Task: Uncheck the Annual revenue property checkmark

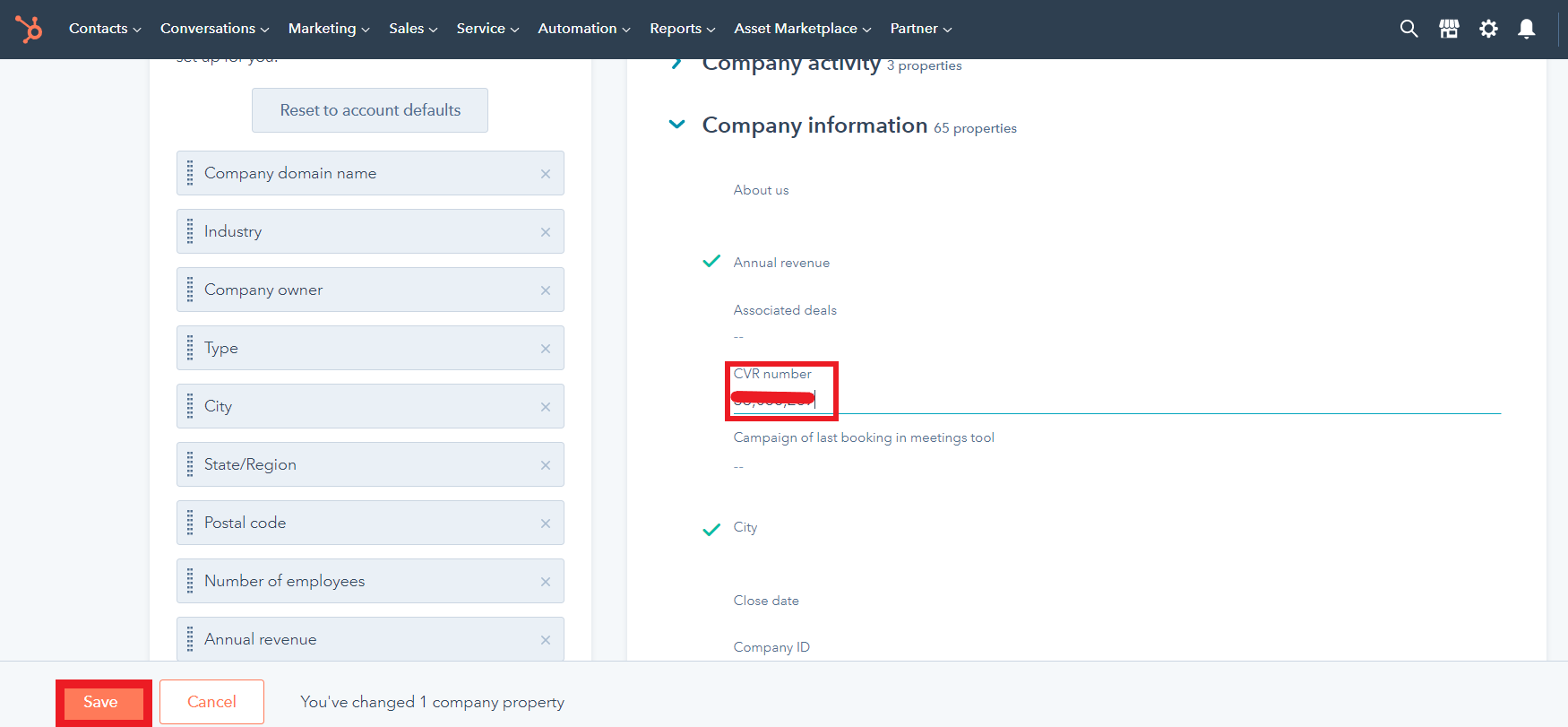Action: tap(711, 262)
